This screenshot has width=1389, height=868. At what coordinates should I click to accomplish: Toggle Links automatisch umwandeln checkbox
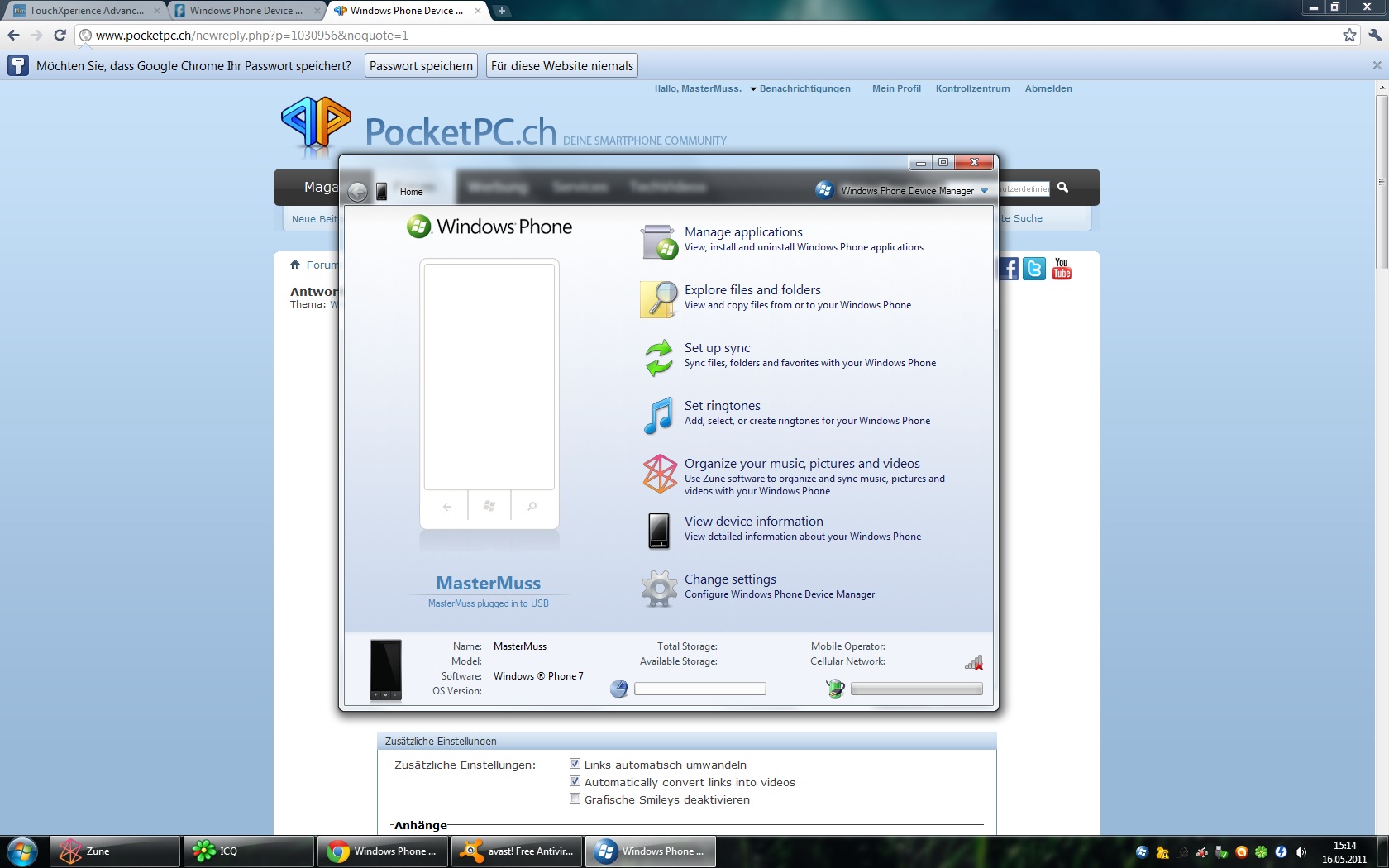pos(575,764)
